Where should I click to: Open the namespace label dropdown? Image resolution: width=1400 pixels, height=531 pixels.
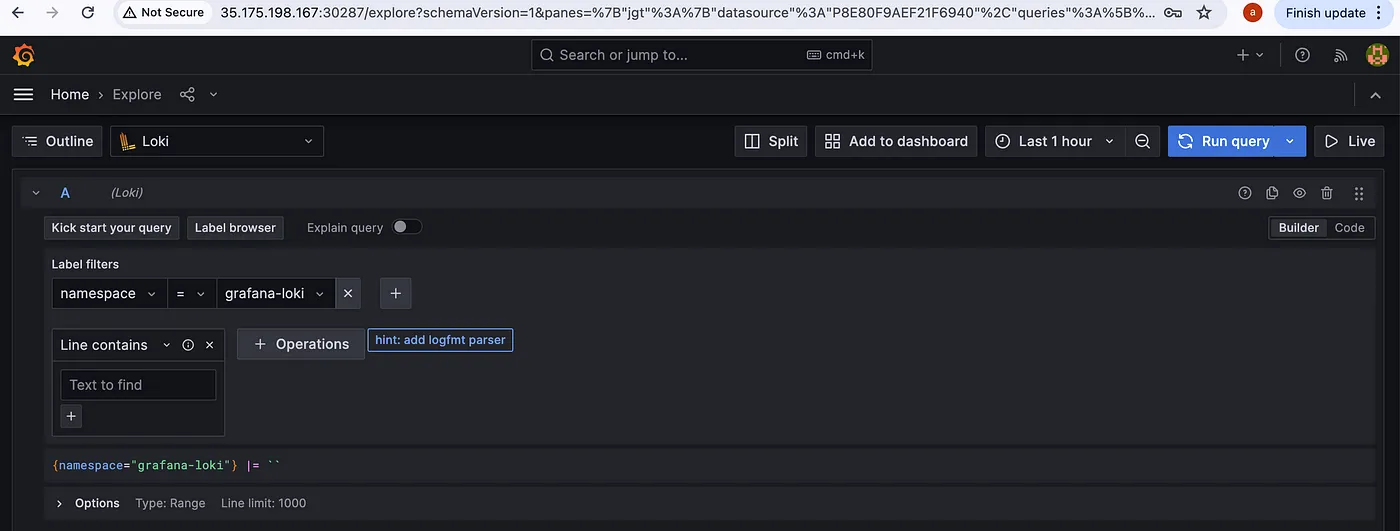coord(109,294)
